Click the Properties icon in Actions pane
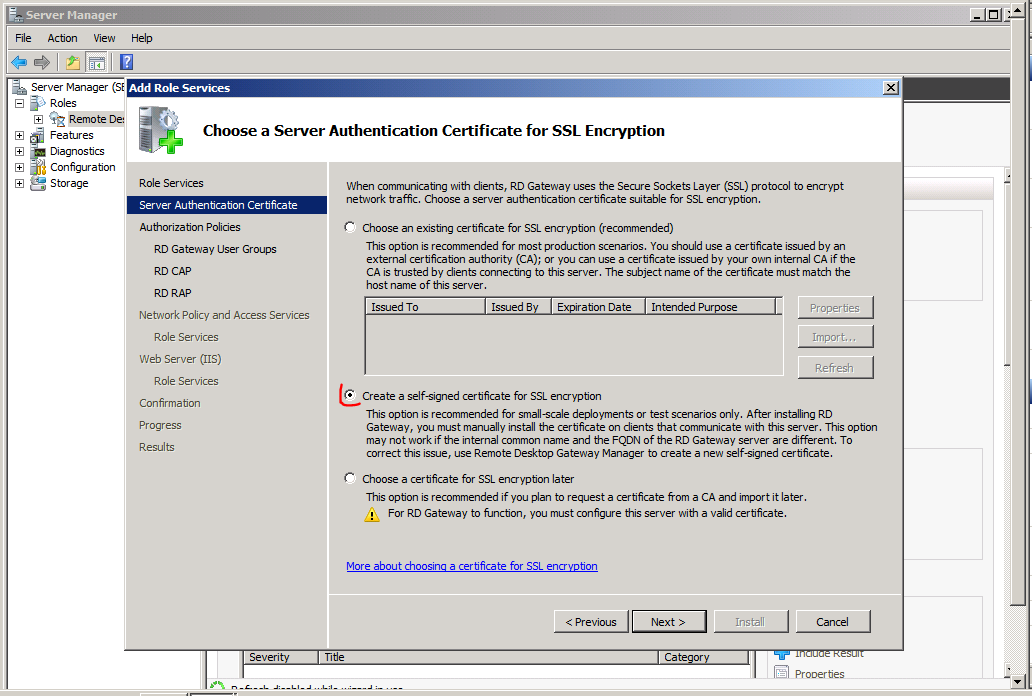The image size is (1032, 696). tap(782, 673)
